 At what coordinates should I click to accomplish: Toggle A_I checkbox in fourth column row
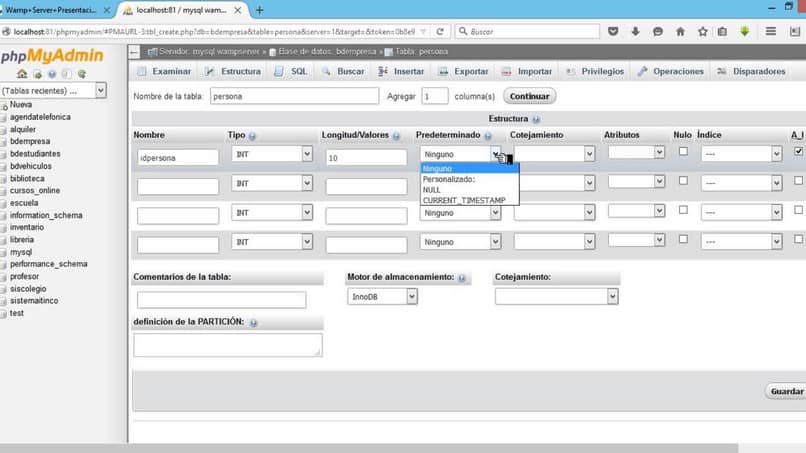pos(798,239)
